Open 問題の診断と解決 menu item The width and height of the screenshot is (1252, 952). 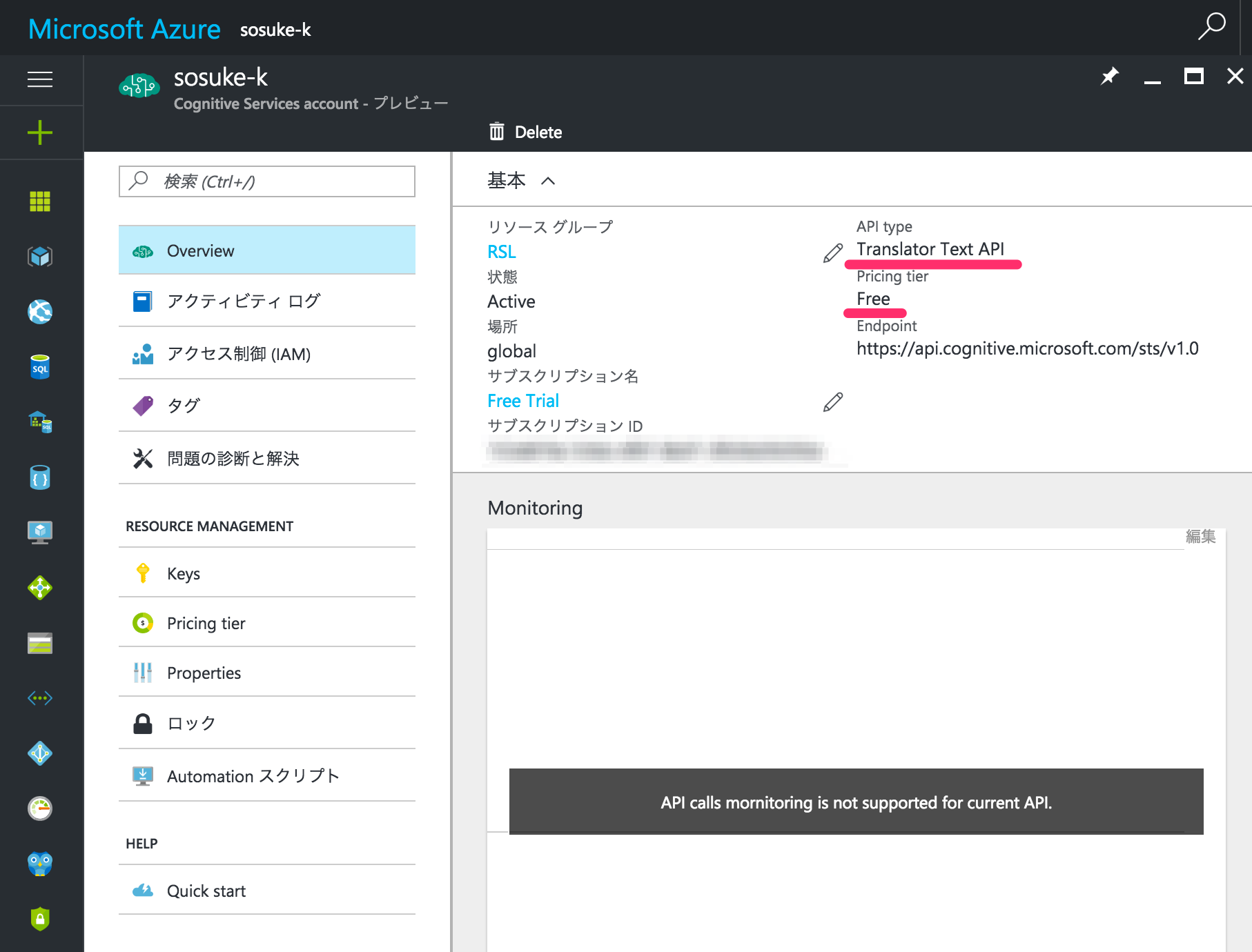point(267,459)
